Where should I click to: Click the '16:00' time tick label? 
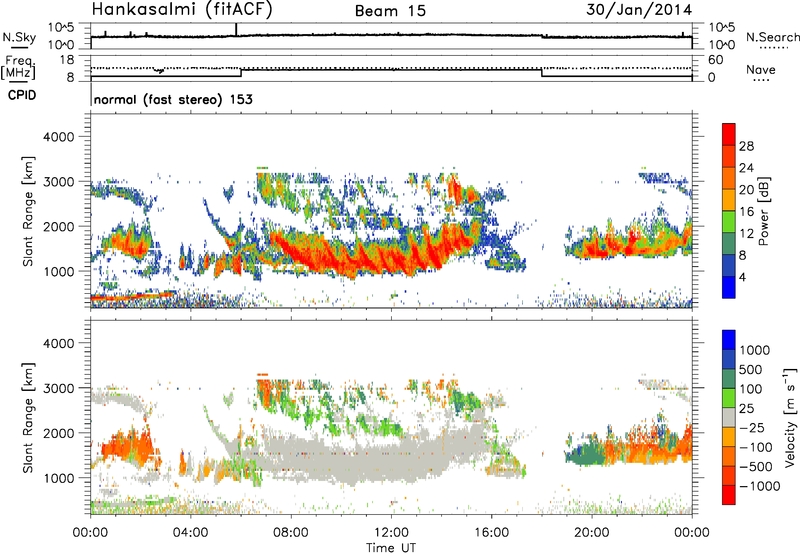(491, 533)
